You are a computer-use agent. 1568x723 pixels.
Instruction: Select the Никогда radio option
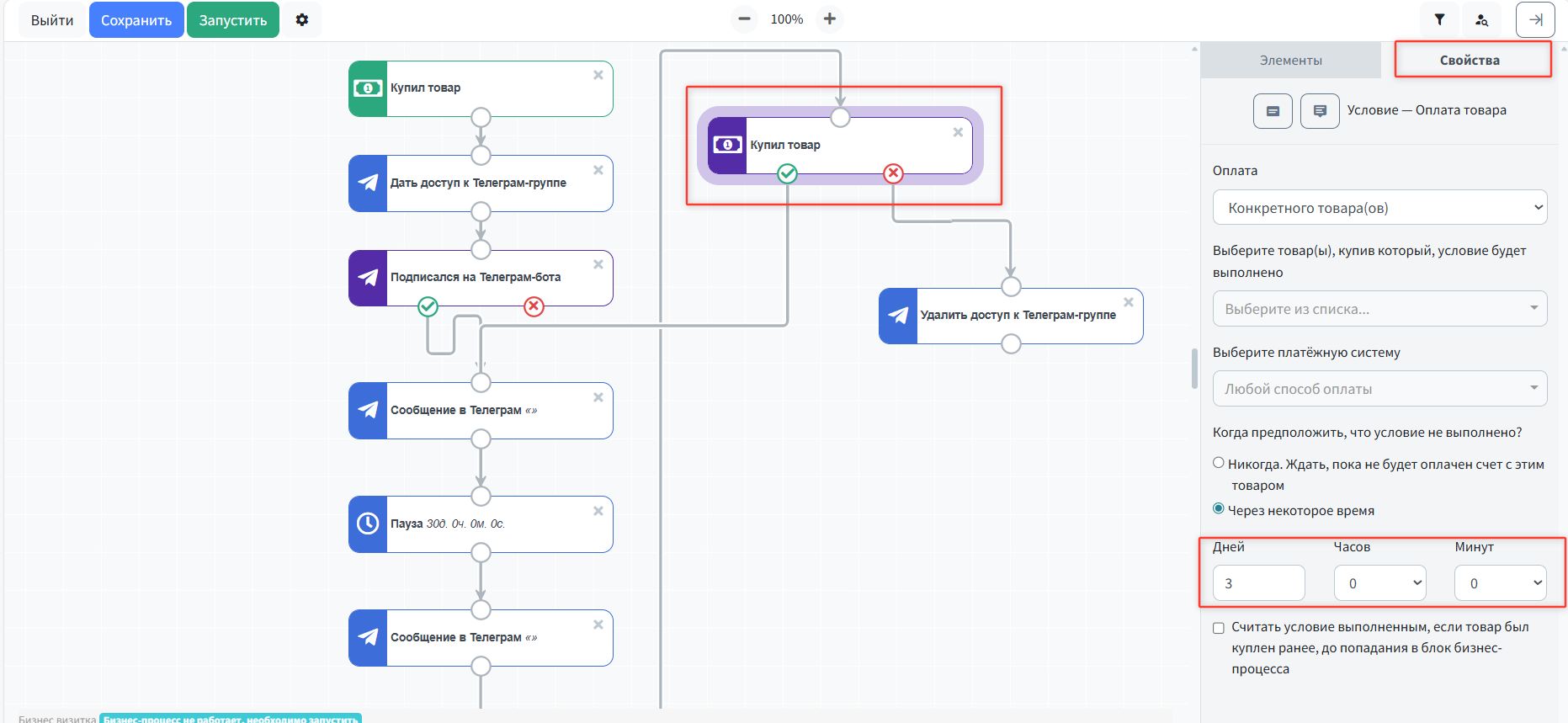click(x=1219, y=463)
